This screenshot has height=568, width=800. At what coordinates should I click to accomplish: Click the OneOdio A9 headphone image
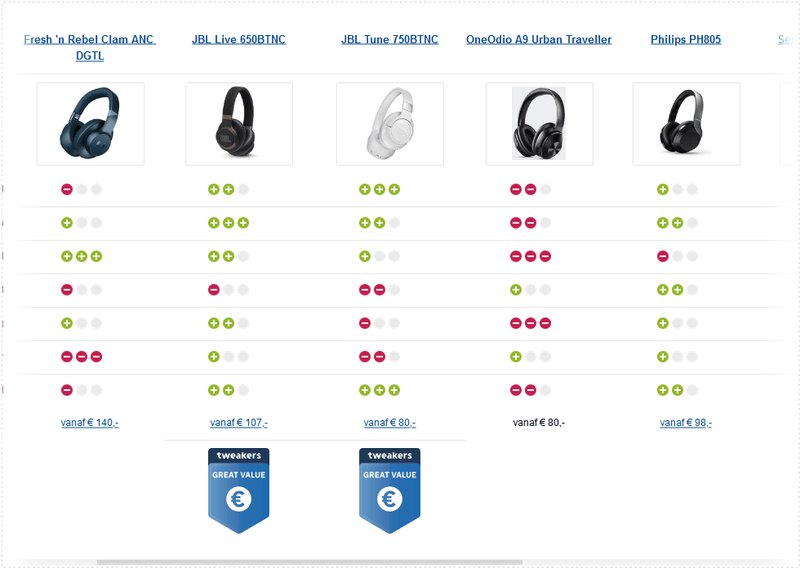point(539,124)
